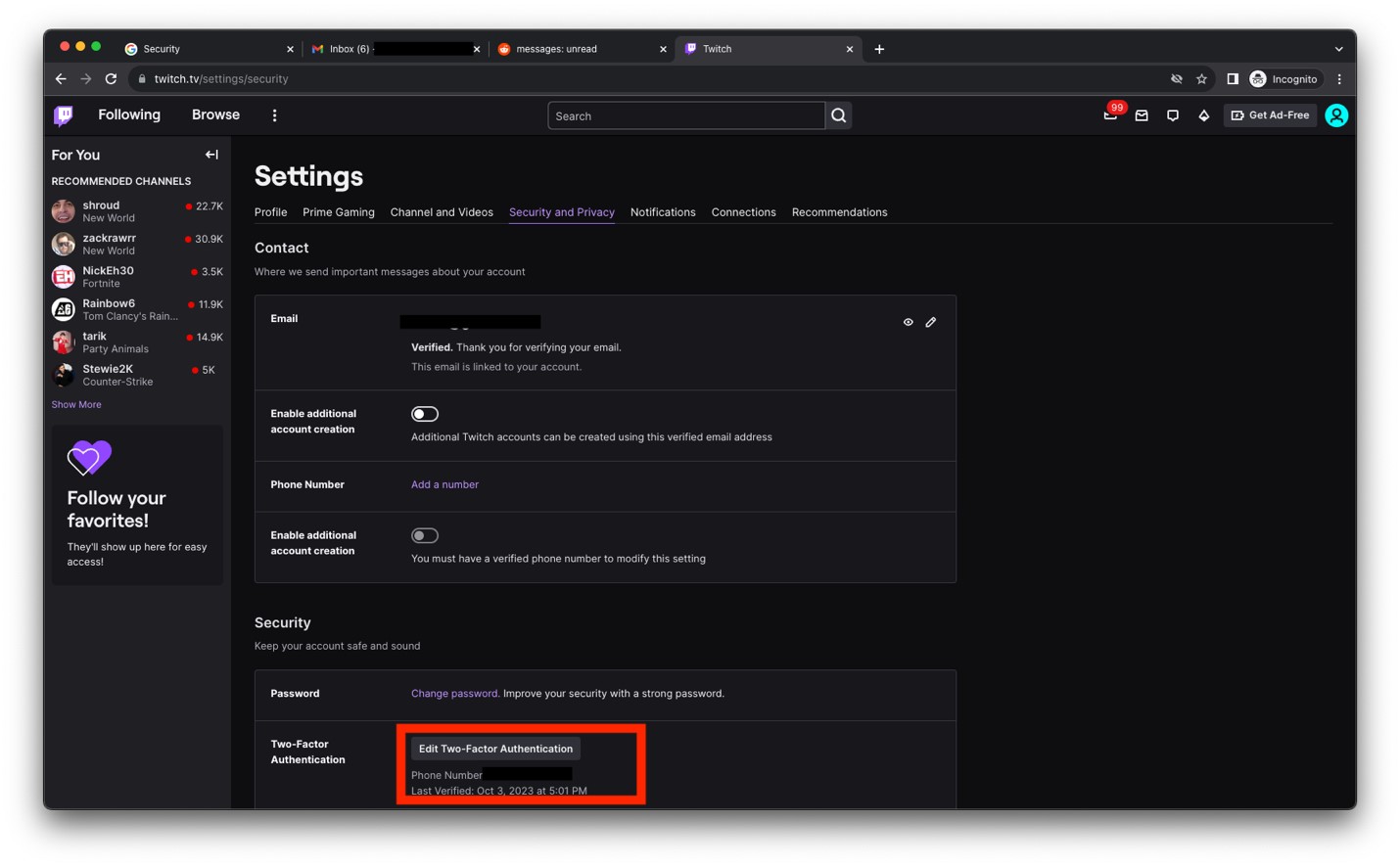
Task: Open a new tab with the plus icon
Action: [x=879, y=49]
